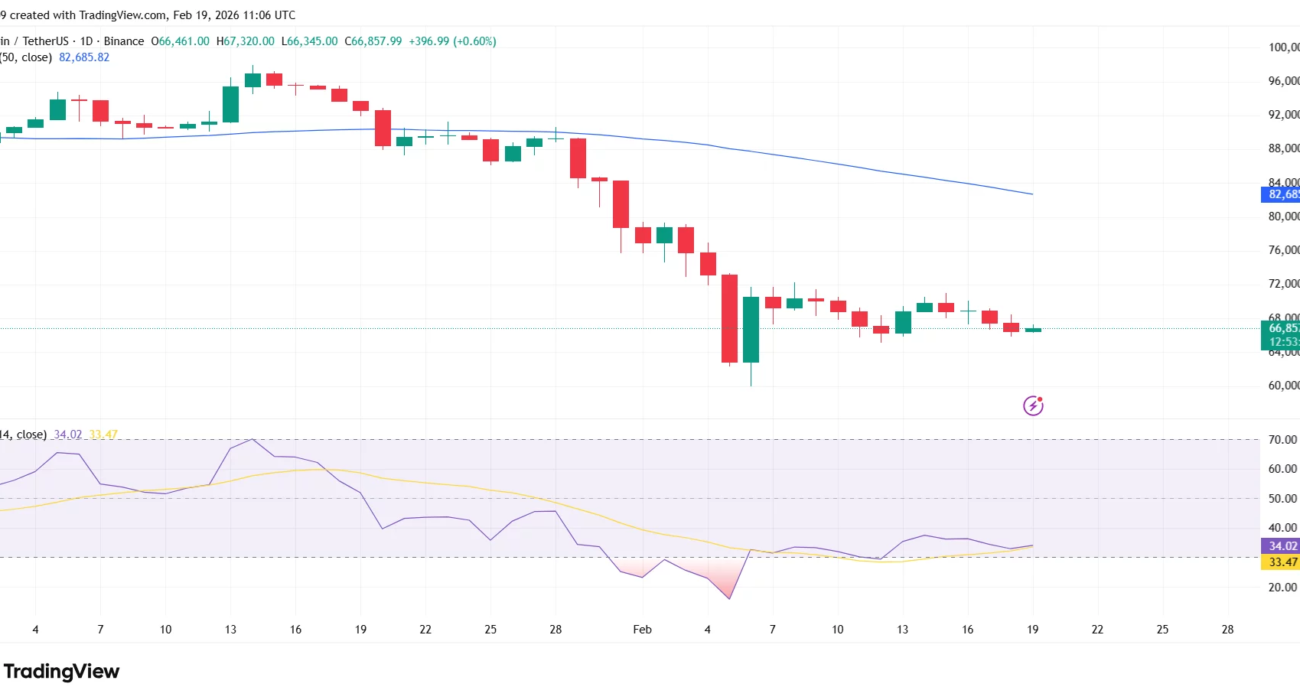Click the 70.00 level on the RSI scale
The height and width of the screenshot is (700, 1300).
point(1280,440)
